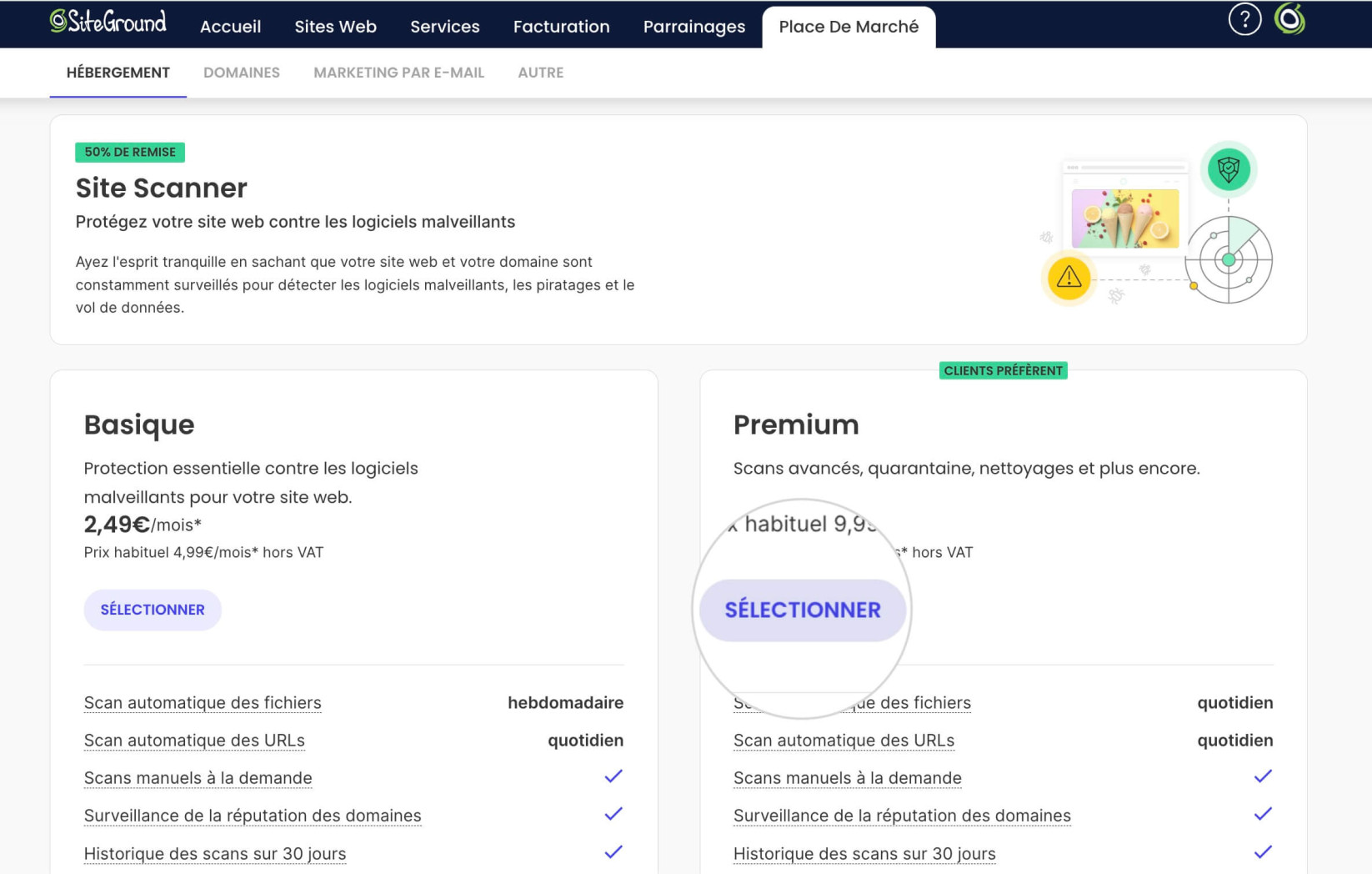The width and height of the screenshot is (1372, 874).
Task: Click 'Scans avancés, quarantaine, nettoyages' description
Action: (967, 468)
